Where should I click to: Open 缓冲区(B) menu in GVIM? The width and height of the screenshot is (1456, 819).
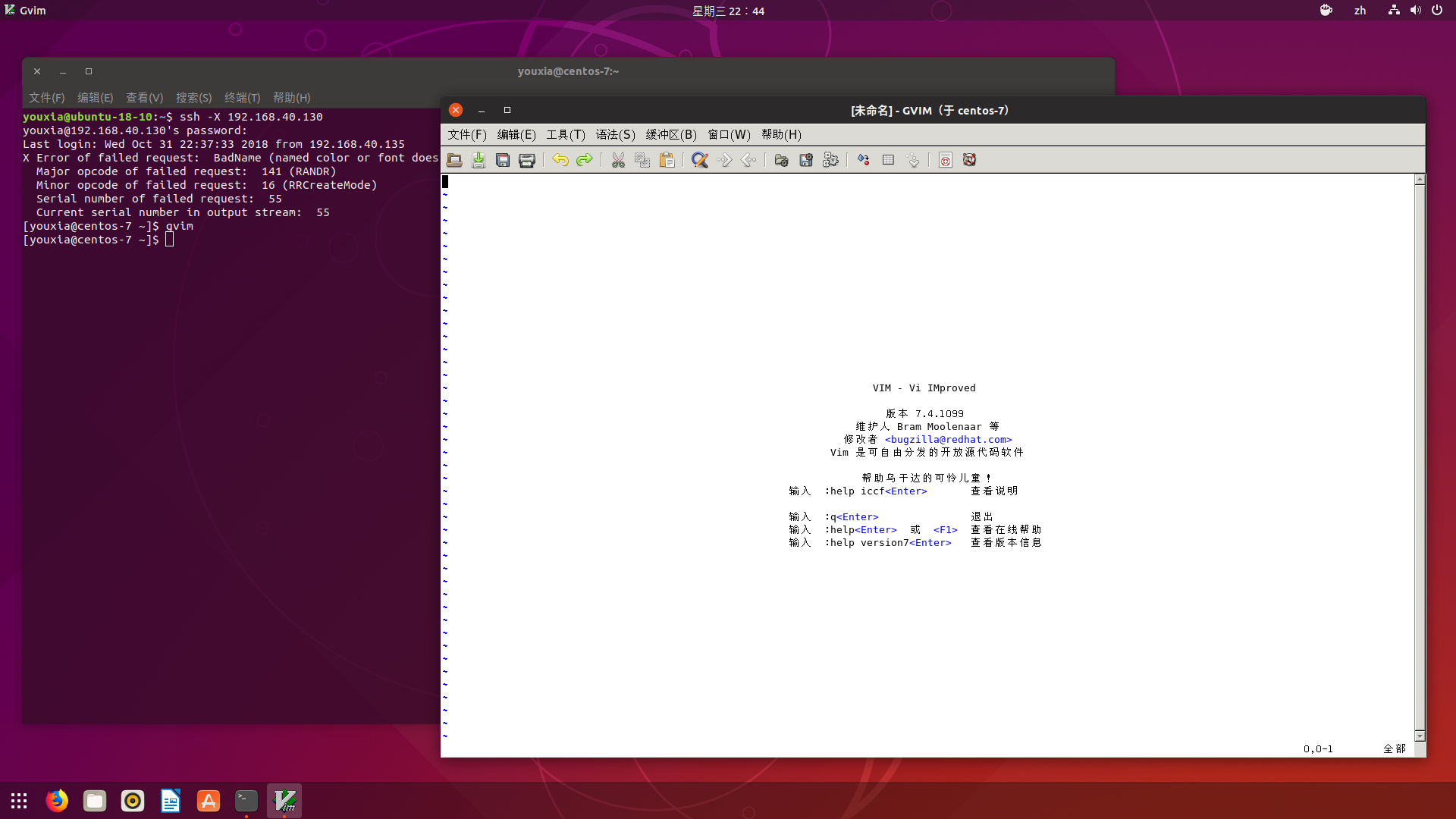pyautogui.click(x=671, y=134)
